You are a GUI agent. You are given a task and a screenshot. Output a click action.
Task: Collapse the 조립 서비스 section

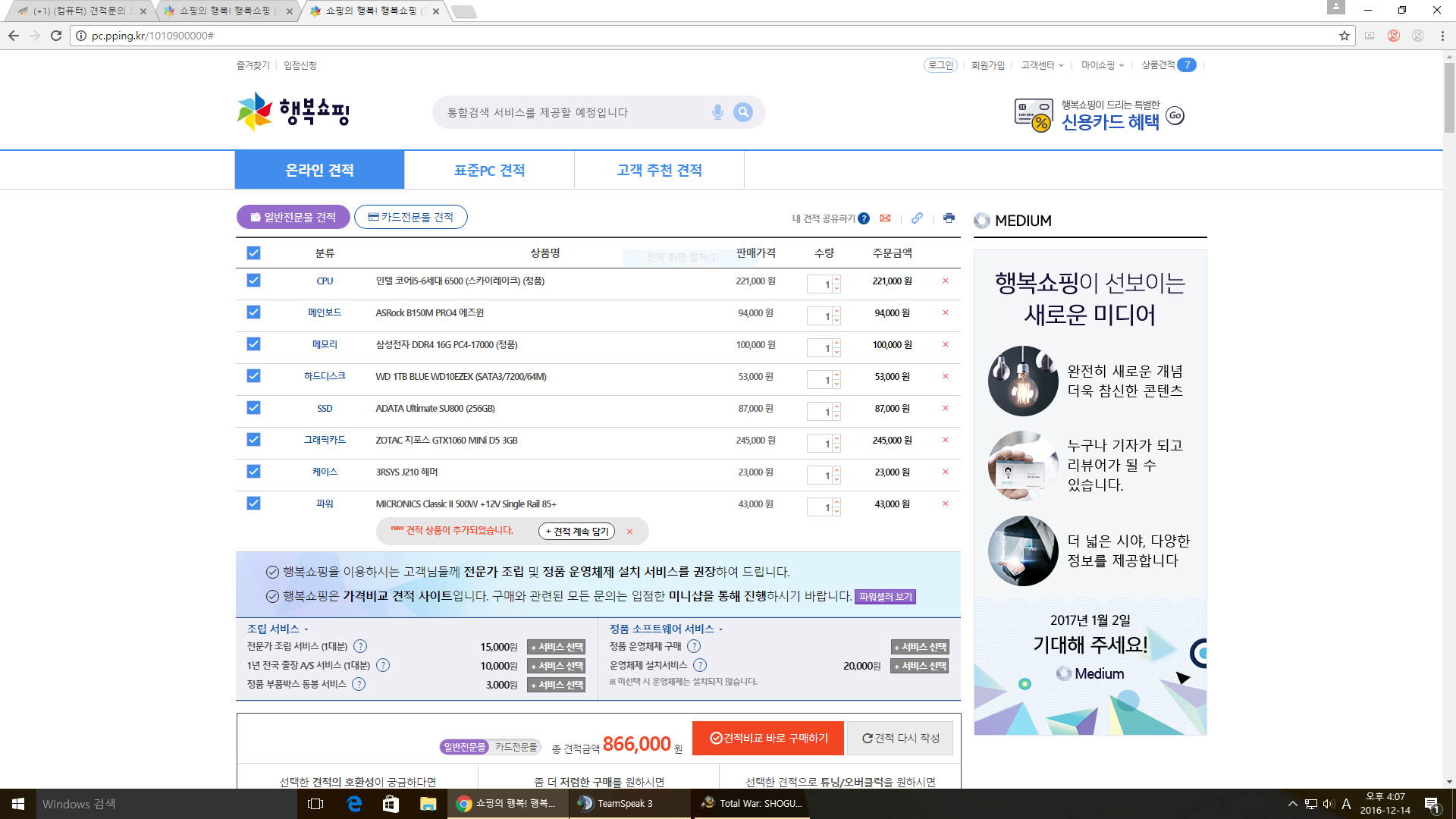[x=278, y=629]
